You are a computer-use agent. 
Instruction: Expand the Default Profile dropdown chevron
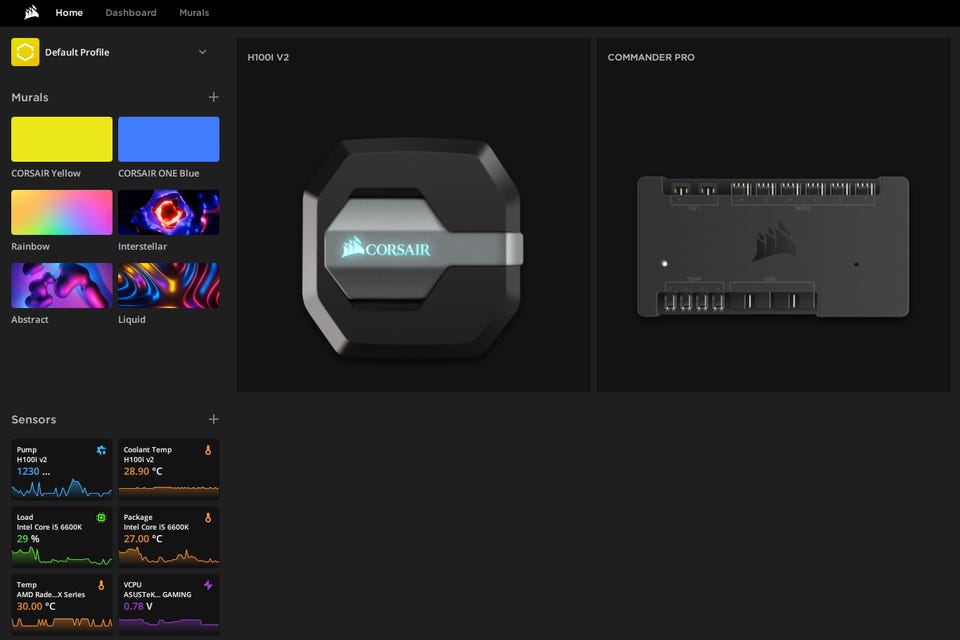click(x=202, y=52)
